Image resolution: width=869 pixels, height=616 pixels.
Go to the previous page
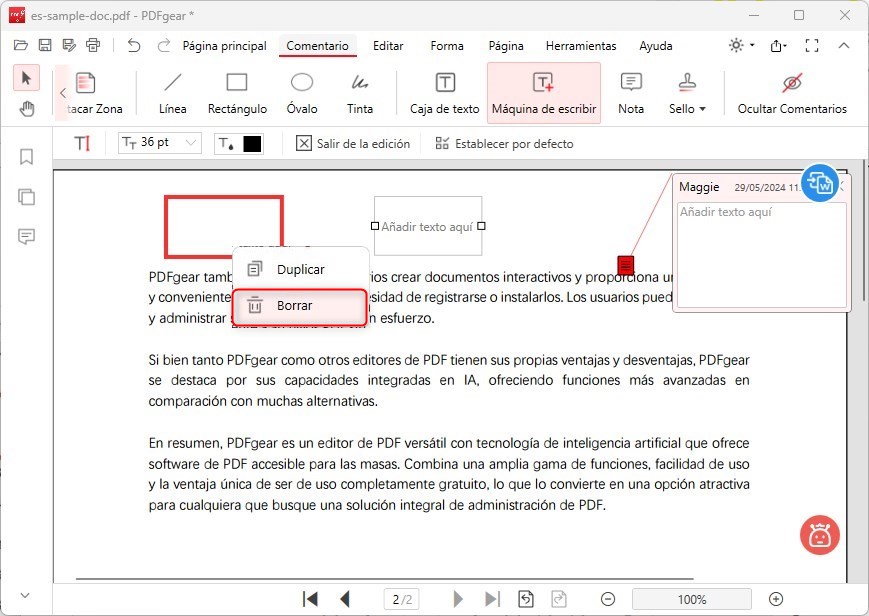(345, 599)
